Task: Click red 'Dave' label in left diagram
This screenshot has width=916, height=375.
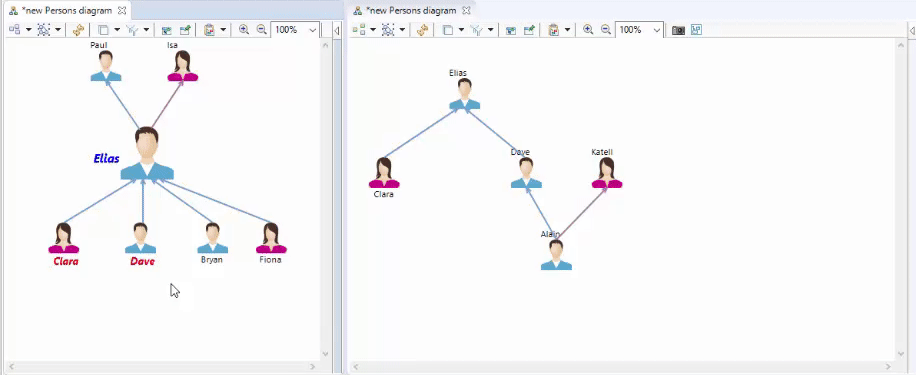Action: [143, 261]
